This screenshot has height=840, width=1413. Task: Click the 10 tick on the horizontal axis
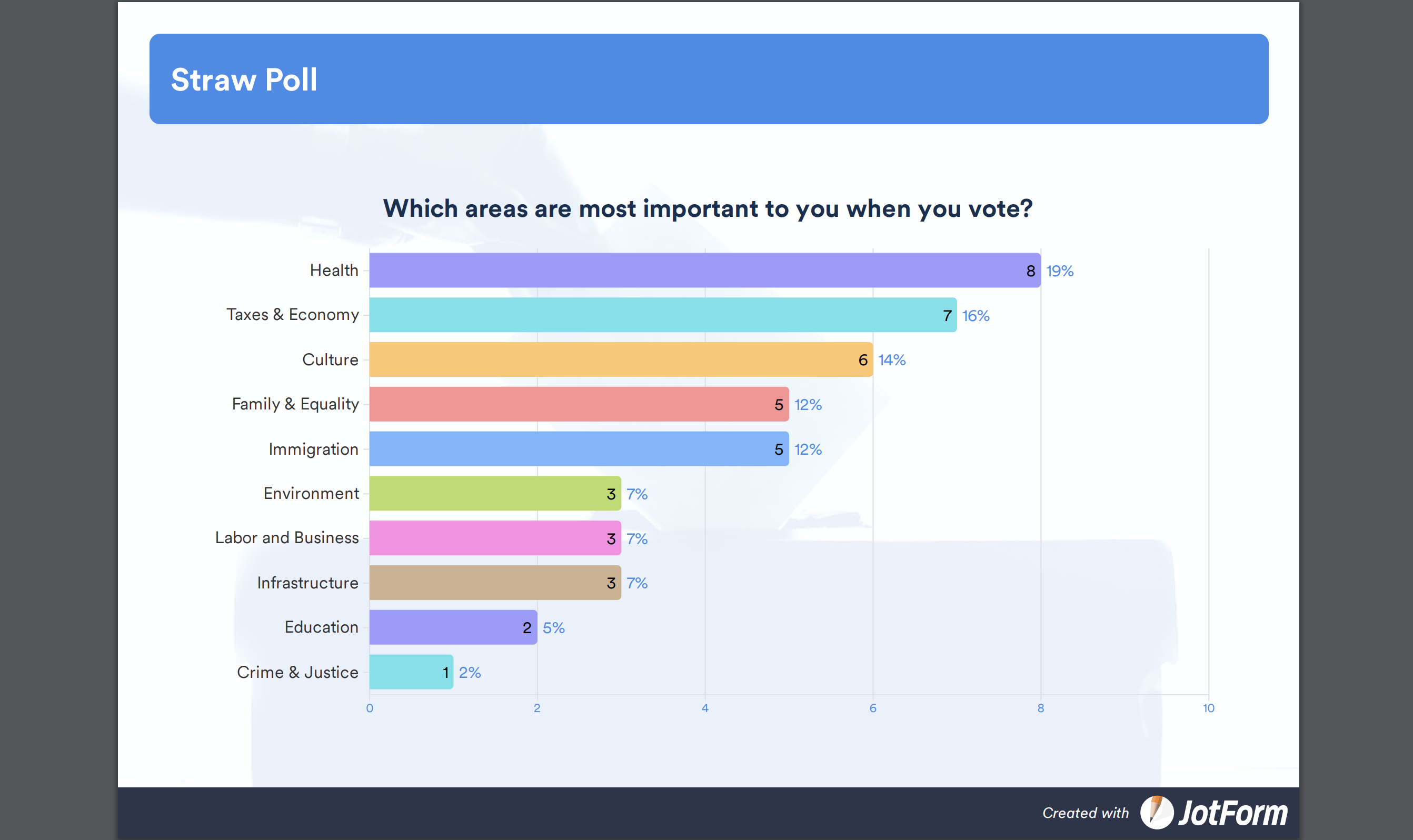(x=1209, y=708)
